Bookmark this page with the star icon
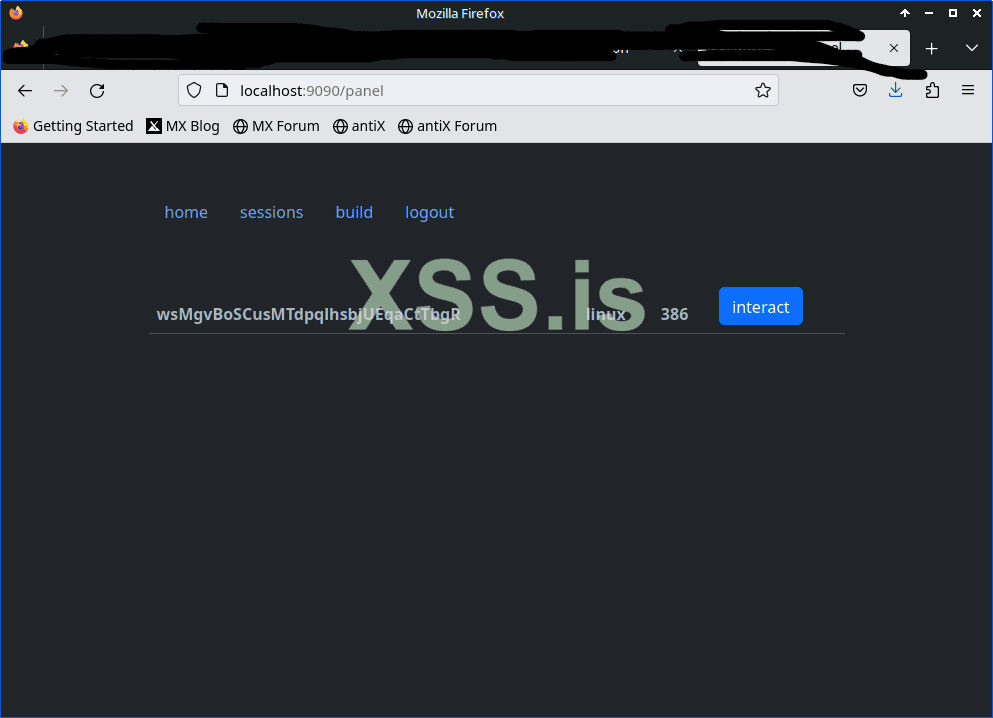The height and width of the screenshot is (718, 993). pos(762,91)
